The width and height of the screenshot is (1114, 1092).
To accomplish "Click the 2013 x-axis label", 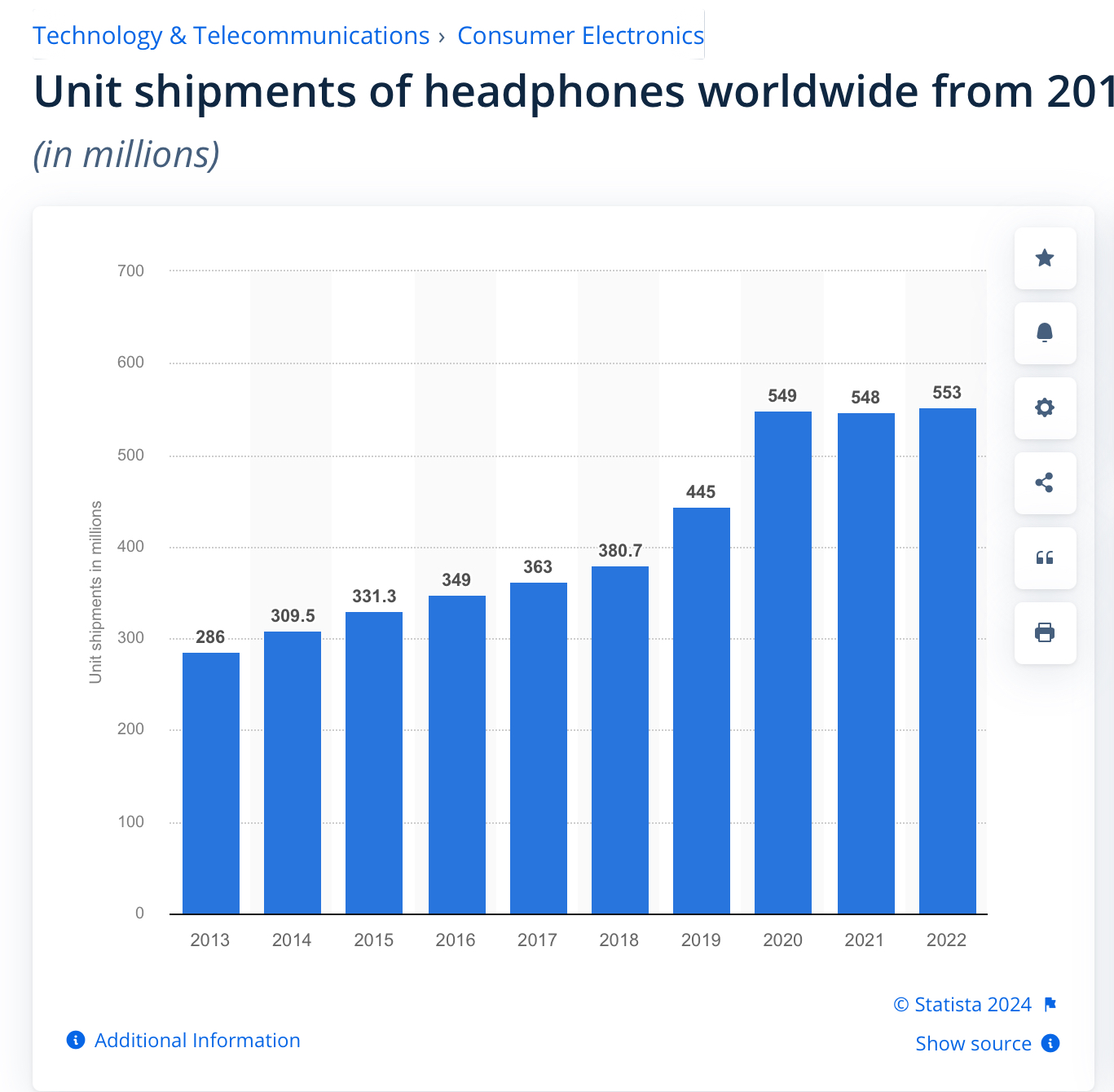I will coord(210,940).
